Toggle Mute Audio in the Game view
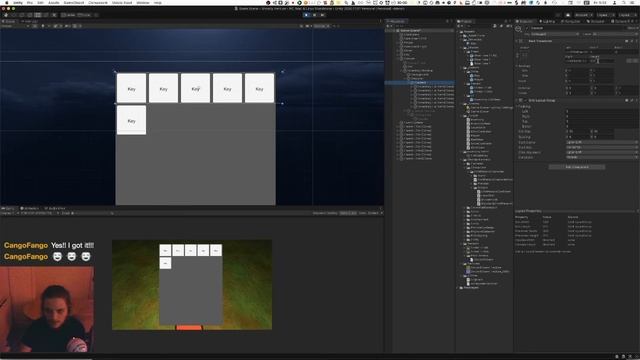Image resolution: width=640 pixels, height=360 pixels. pos(348,213)
